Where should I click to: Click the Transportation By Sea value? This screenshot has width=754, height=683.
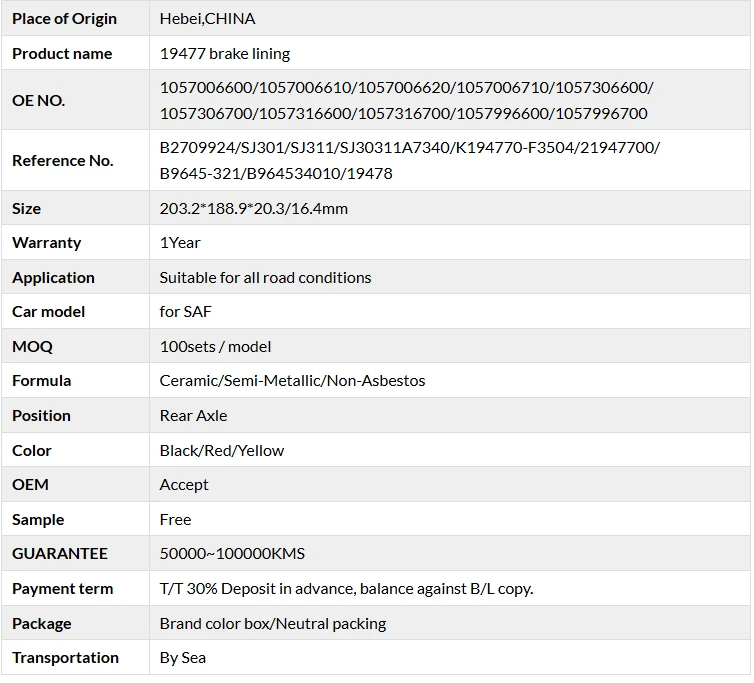click(x=183, y=658)
